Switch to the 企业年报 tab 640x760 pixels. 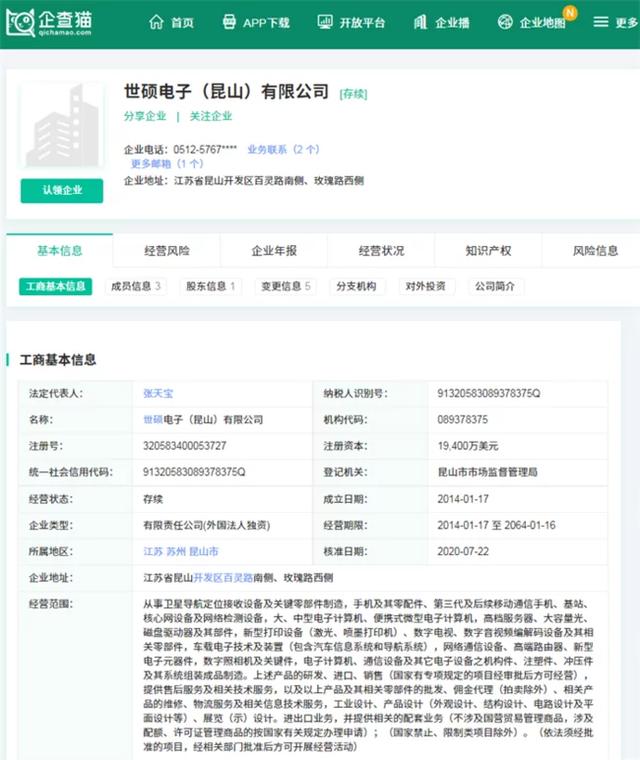[x=274, y=251]
